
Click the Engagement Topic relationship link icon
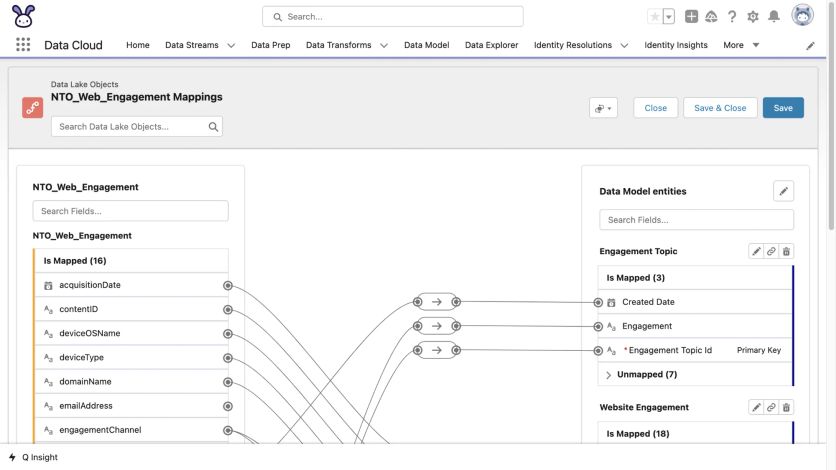771,252
